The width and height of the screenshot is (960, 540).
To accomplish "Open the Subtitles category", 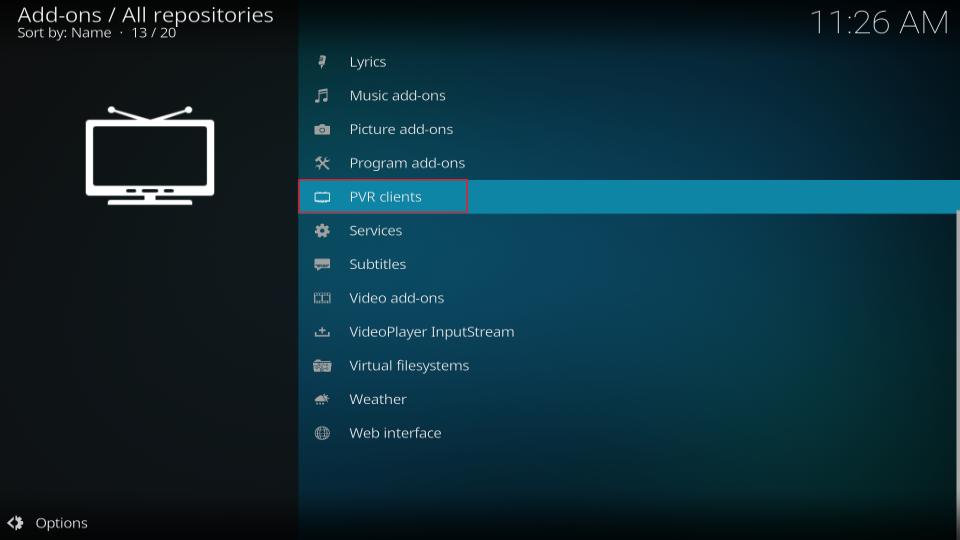I will point(627,264).
